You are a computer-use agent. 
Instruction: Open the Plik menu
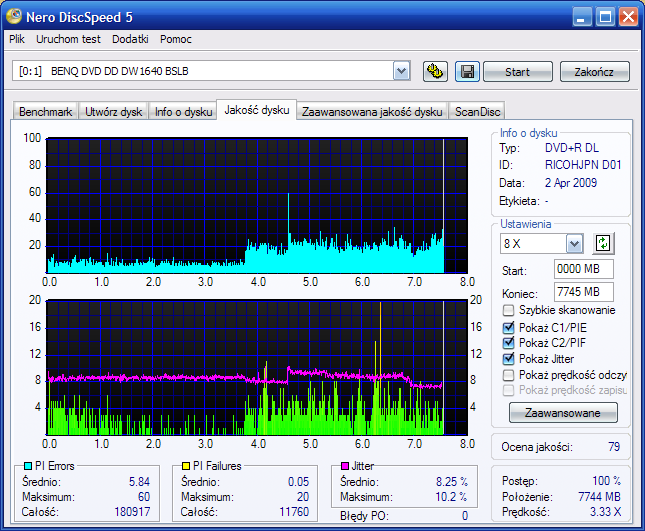17,39
